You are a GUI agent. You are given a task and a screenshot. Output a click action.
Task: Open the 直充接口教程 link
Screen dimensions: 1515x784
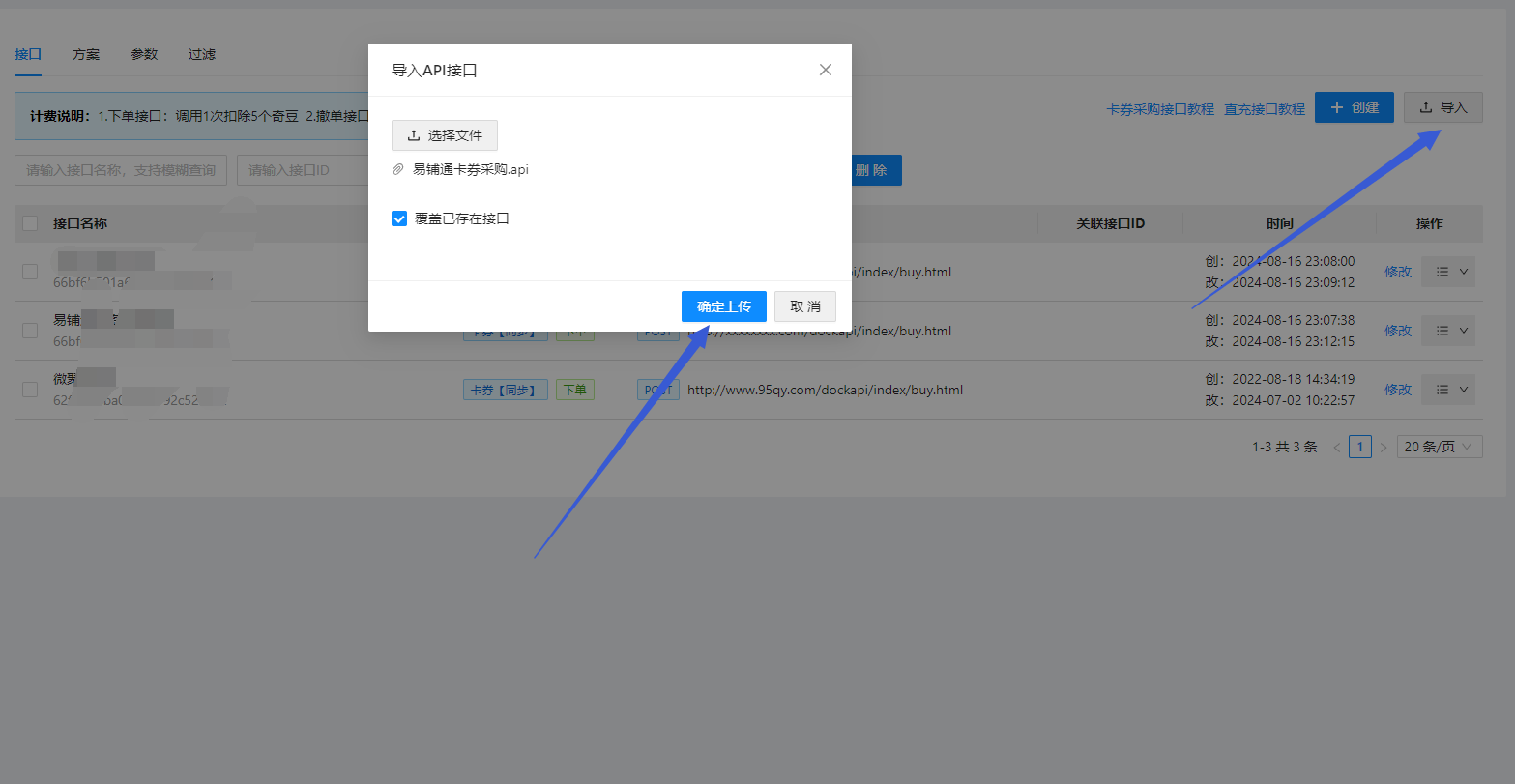(x=1265, y=109)
